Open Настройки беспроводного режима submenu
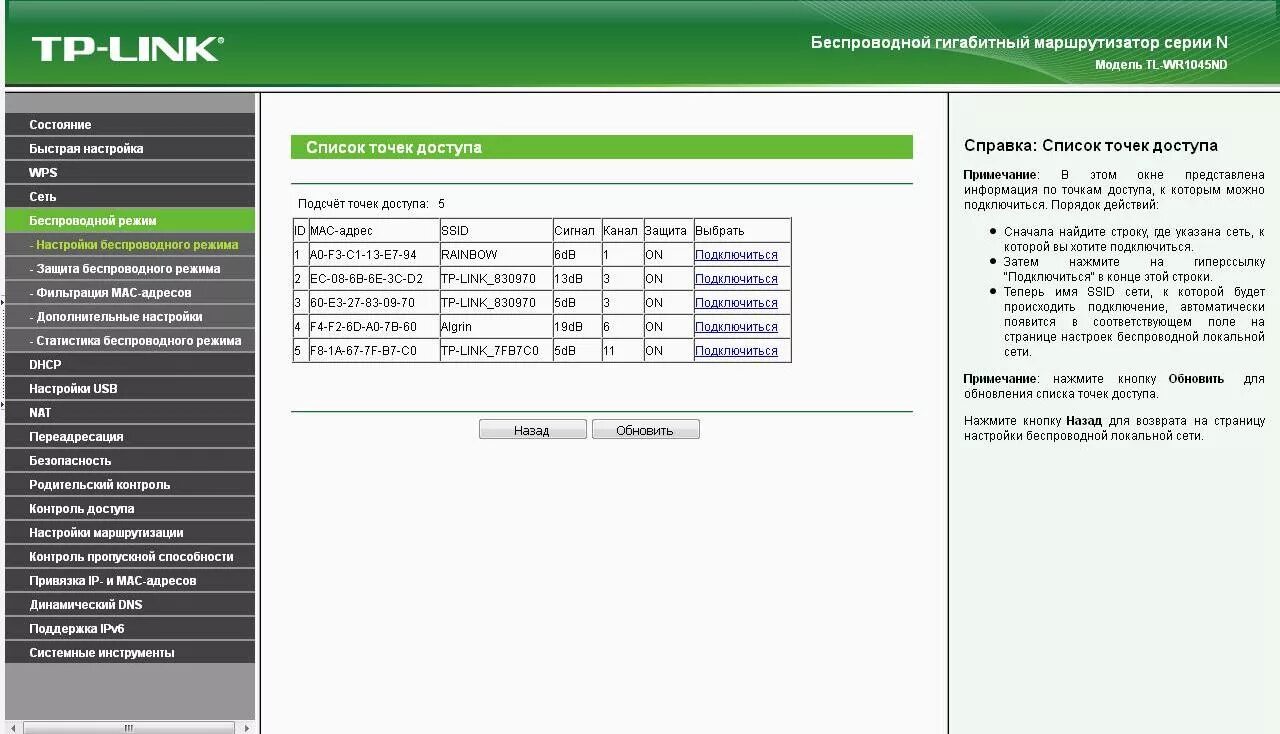Image resolution: width=1280 pixels, height=734 pixels. 130,244
